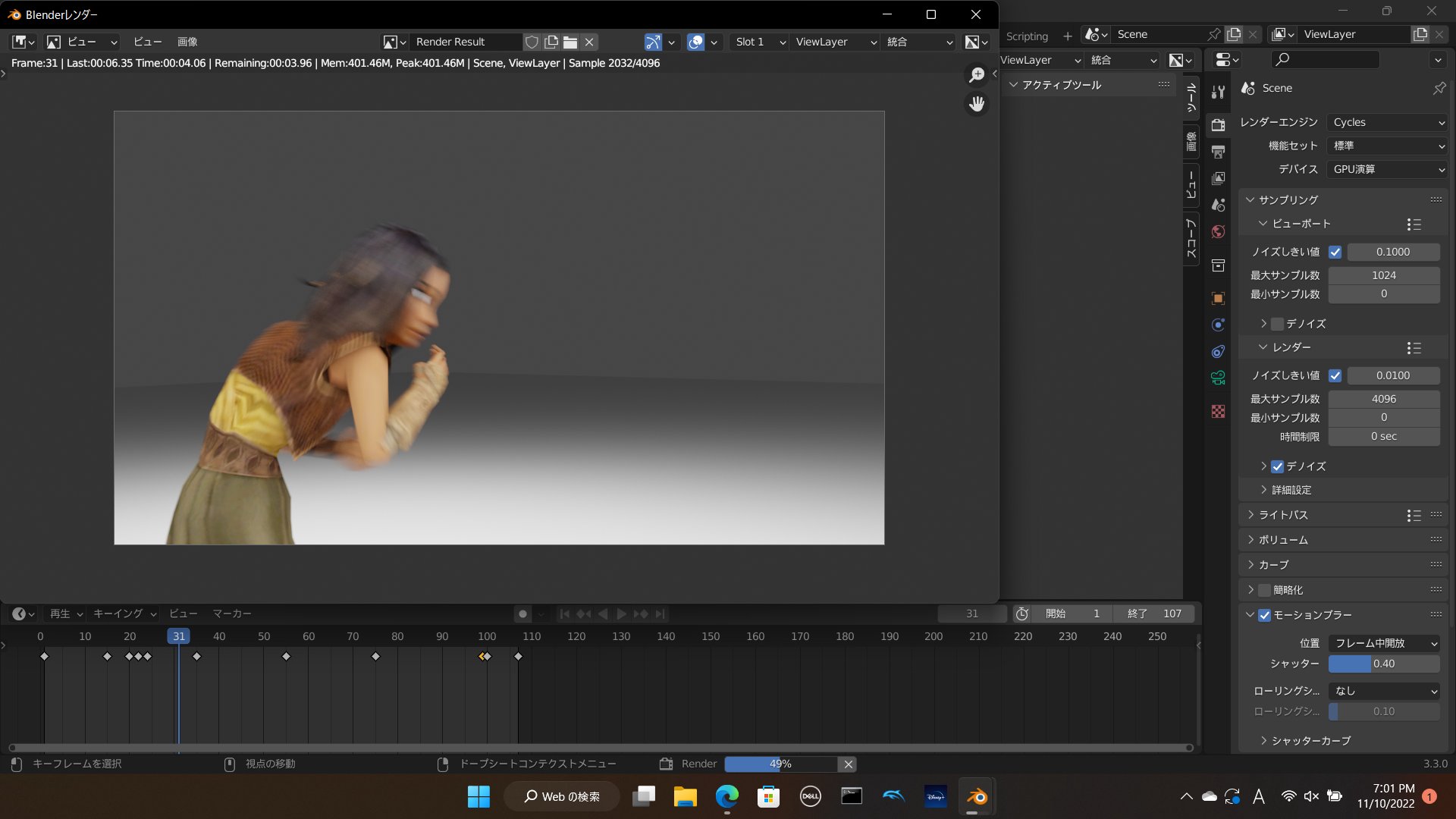Image resolution: width=1456 pixels, height=819 pixels.
Task: Change the device from GPU演算
Action: (x=1386, y=169)
